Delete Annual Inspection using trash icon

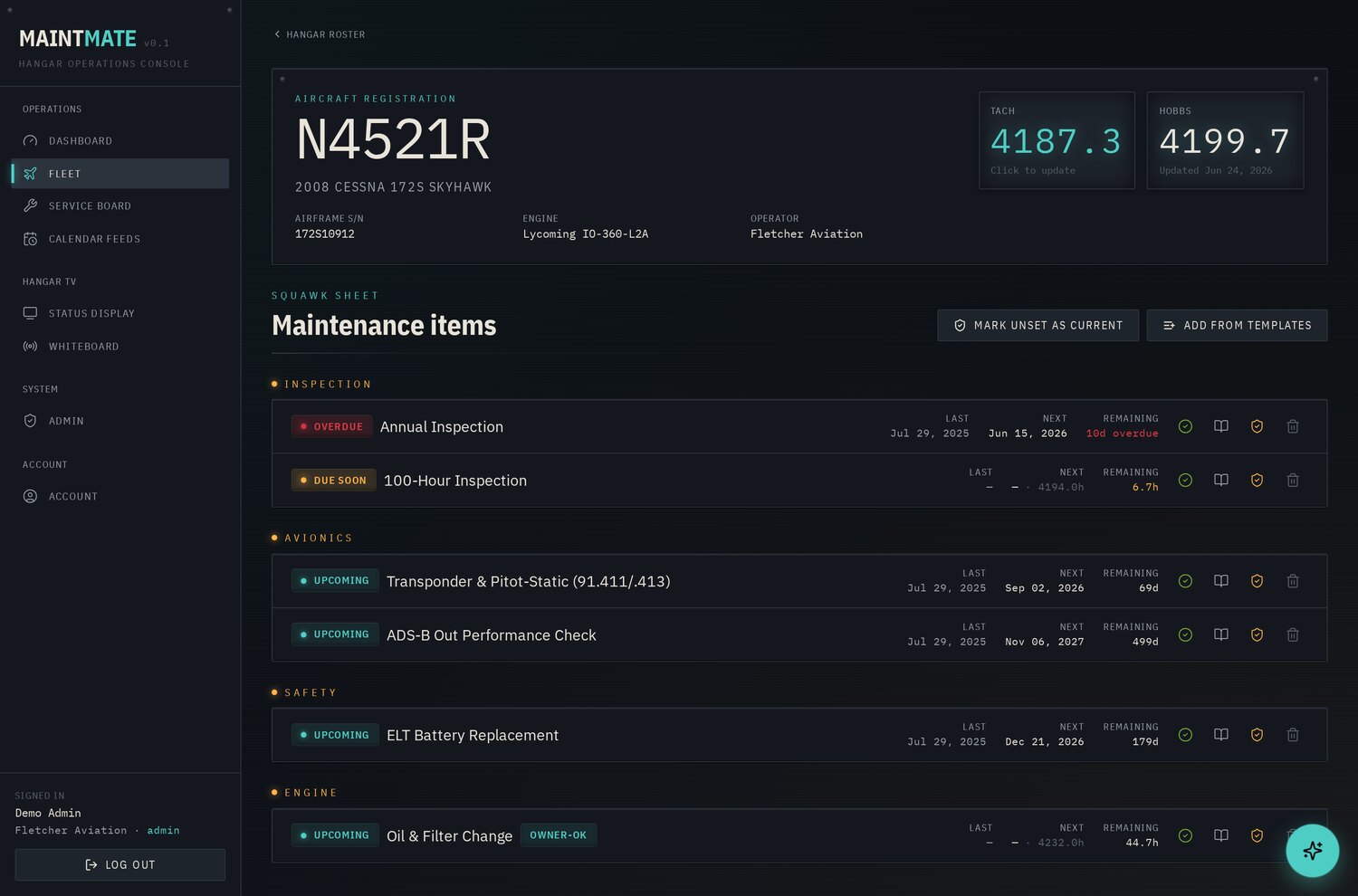pos(1293,426)
